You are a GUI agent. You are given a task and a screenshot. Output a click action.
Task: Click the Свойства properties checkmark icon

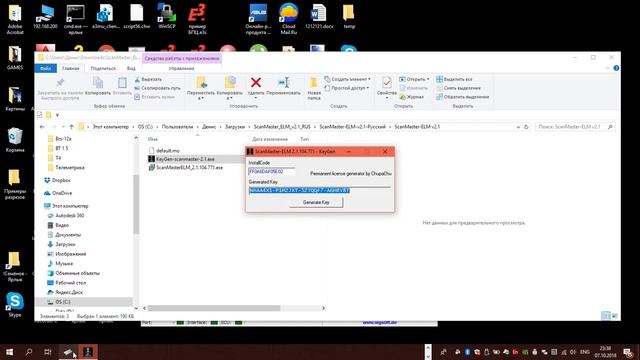(387, 83)
